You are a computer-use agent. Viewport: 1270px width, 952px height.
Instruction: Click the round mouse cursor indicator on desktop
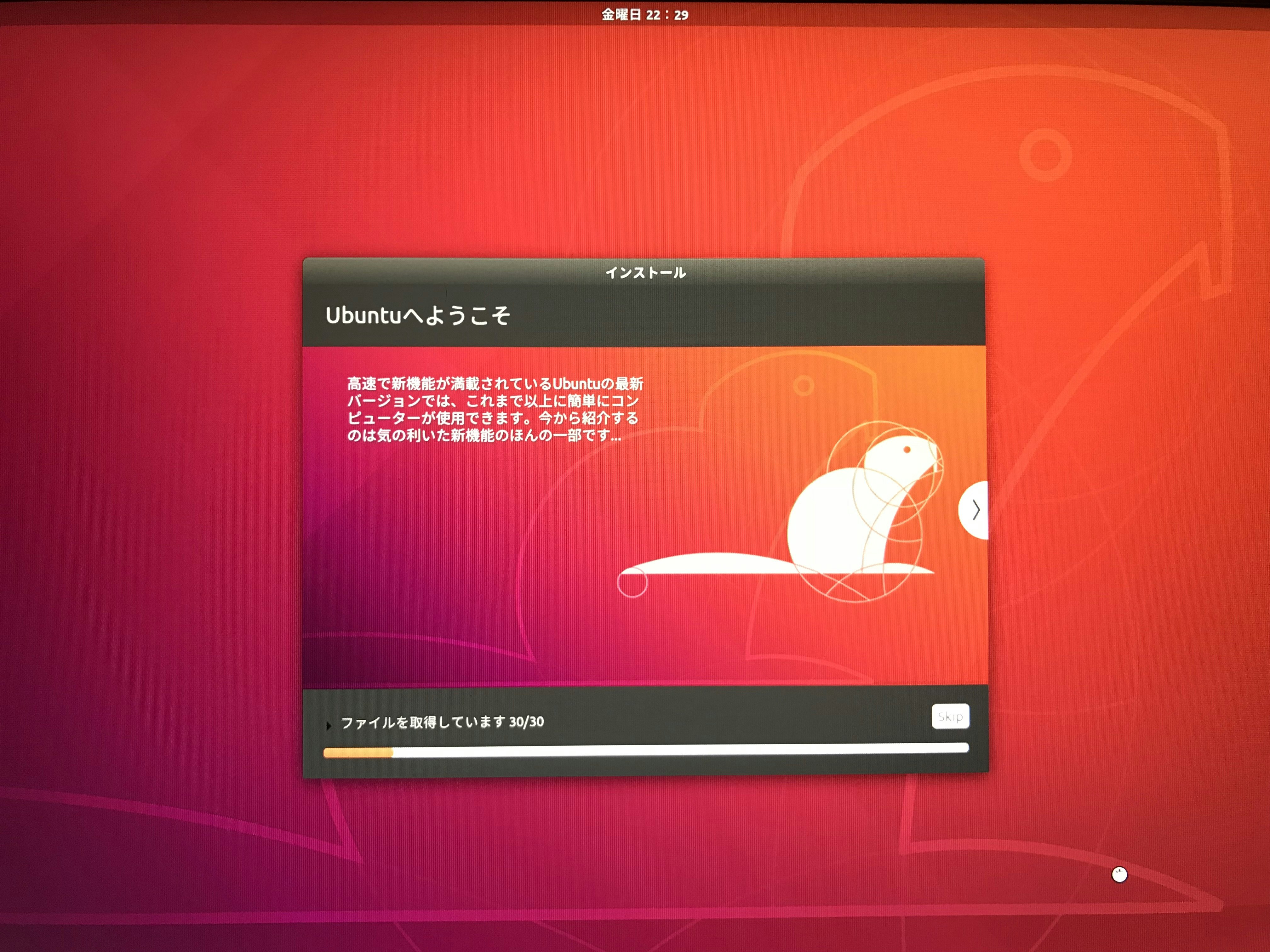click(x=1119, y=875)
